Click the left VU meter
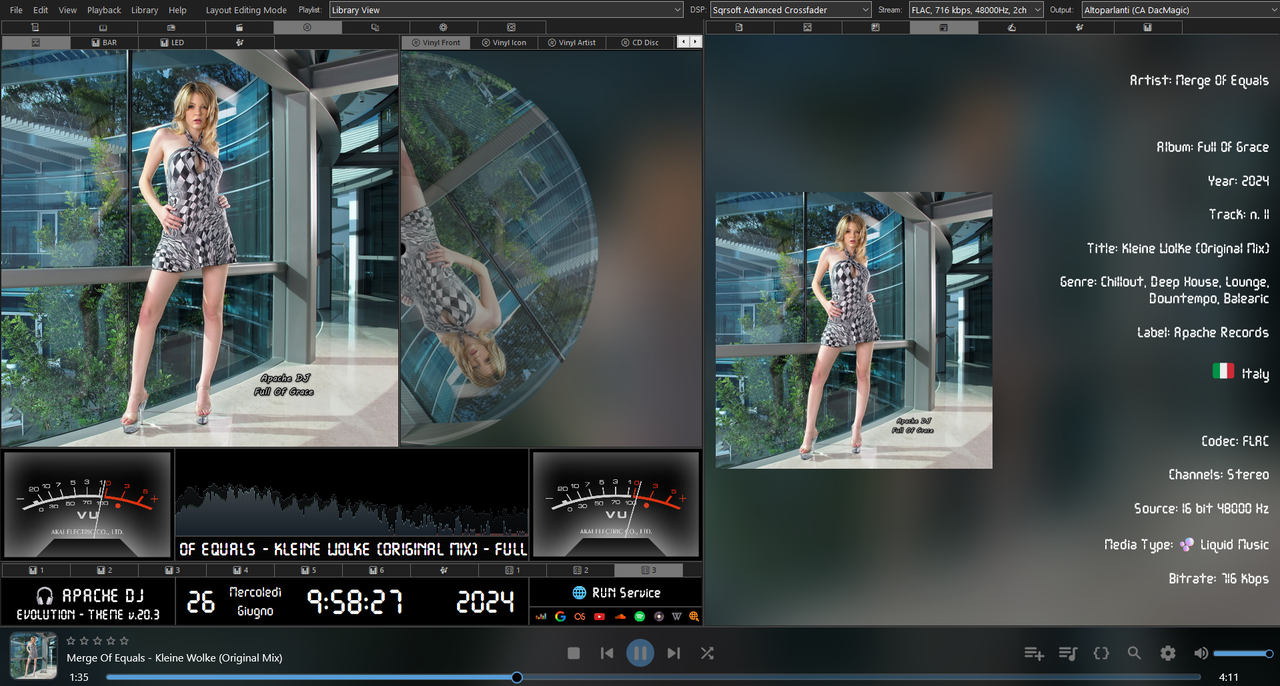The height and width of the screenshot is (686, 1280). [x=87, y=504]
